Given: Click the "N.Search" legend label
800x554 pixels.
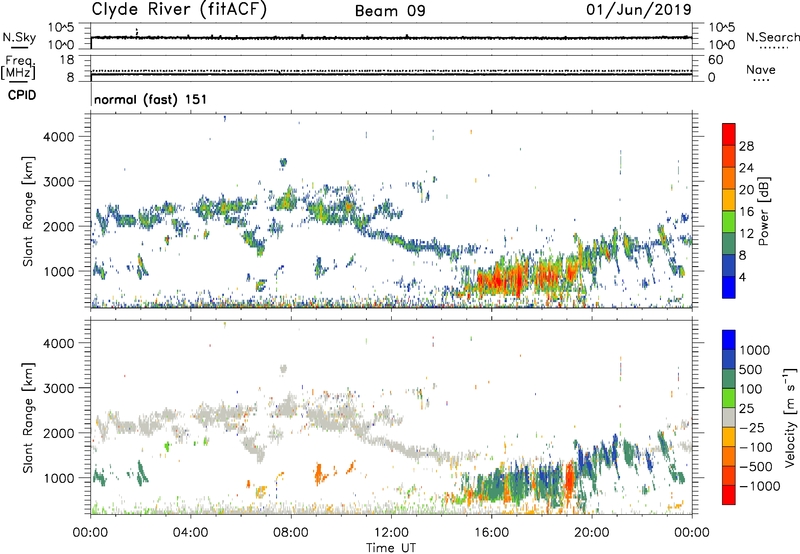Looking at the screenshot, I should [772, 37].
